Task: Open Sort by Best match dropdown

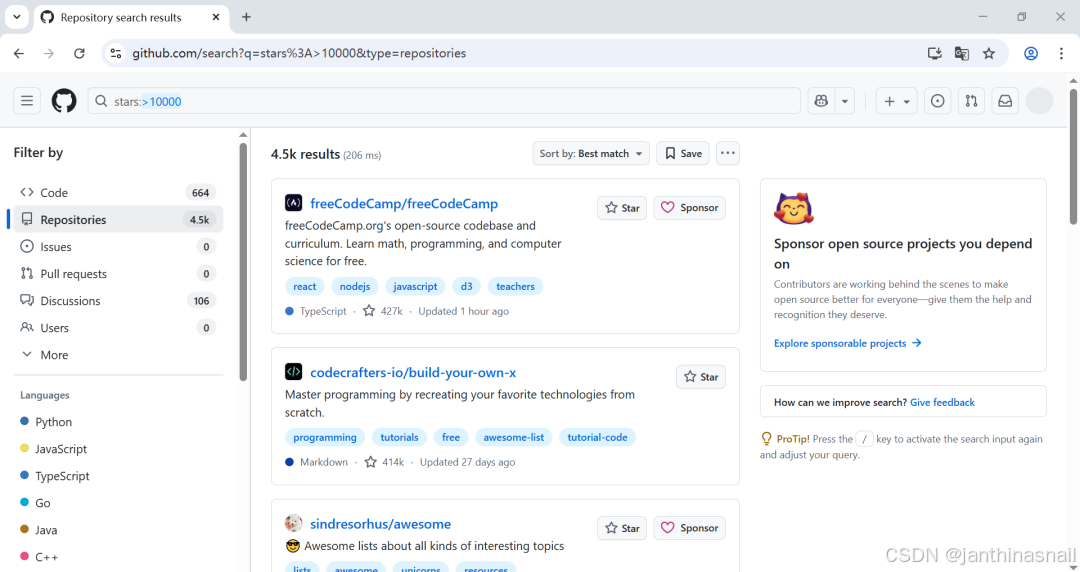Action: [590, 153]
